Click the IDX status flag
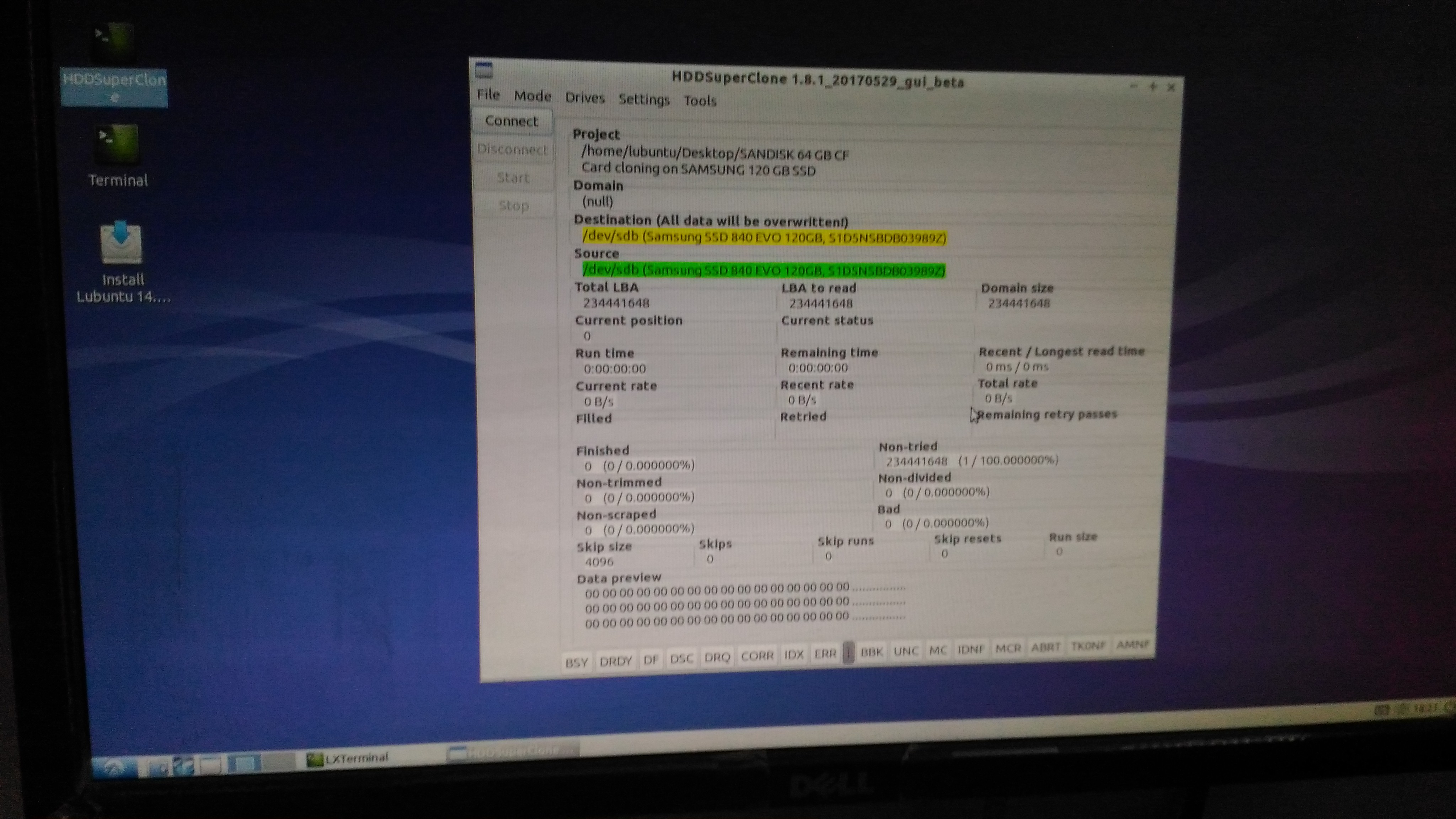The height and width of the screenshot is (819, 1456). click(793, 654)
